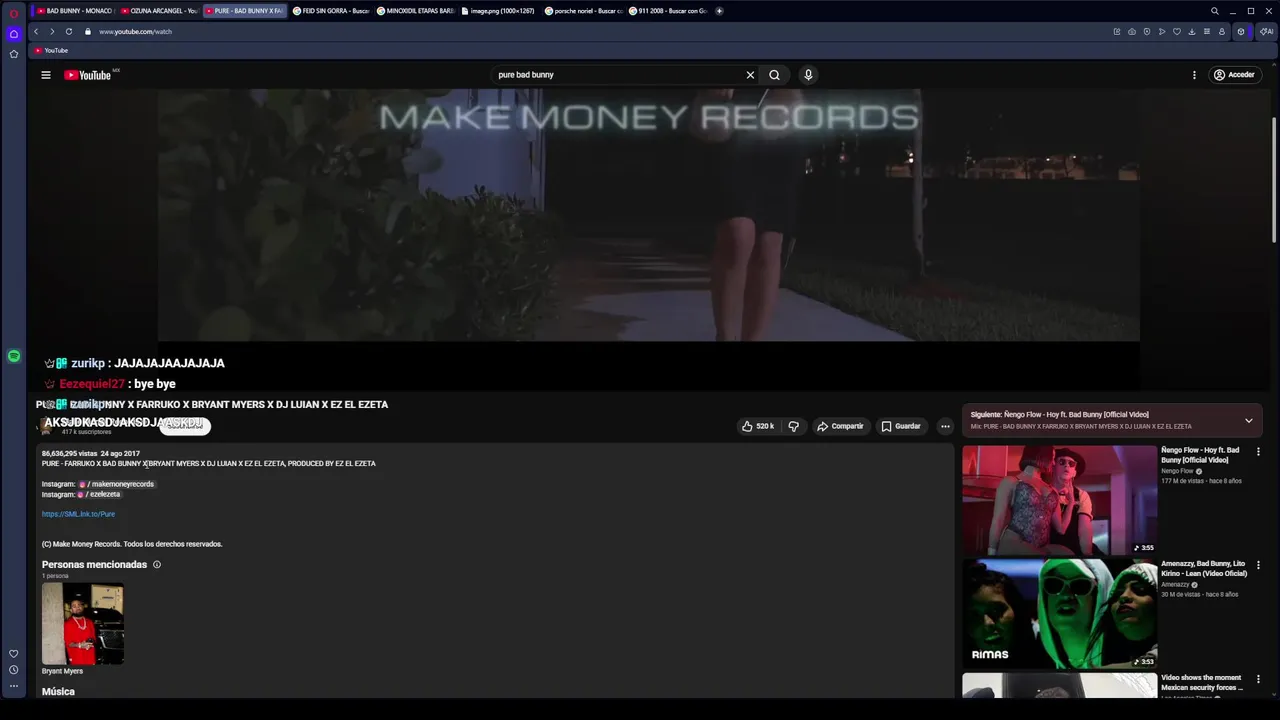Image resolution: width=1280 pixels, height=720 pixels.
Task: Start voice search with microphone
Action: (808, 75)
